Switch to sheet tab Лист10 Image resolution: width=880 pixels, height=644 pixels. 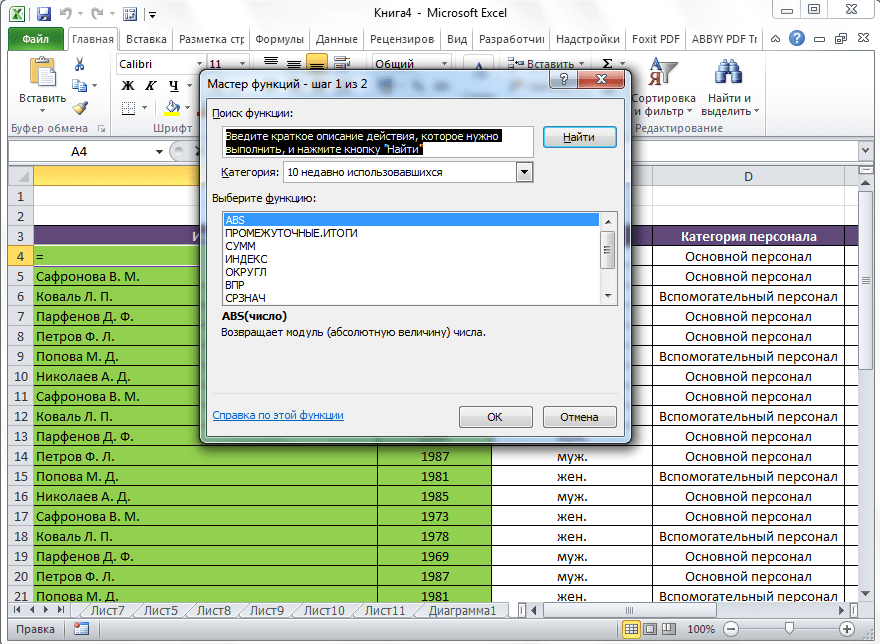click(323, 611)
